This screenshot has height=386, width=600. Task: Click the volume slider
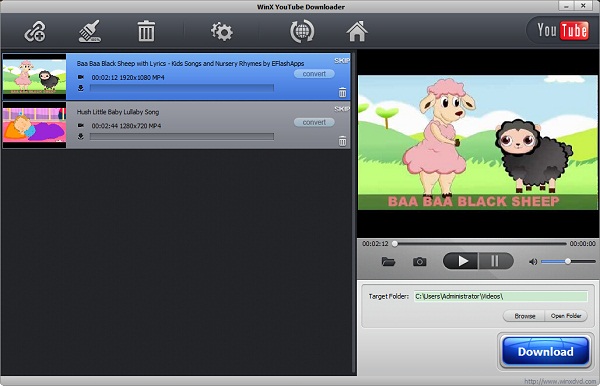tap(568, 262)
